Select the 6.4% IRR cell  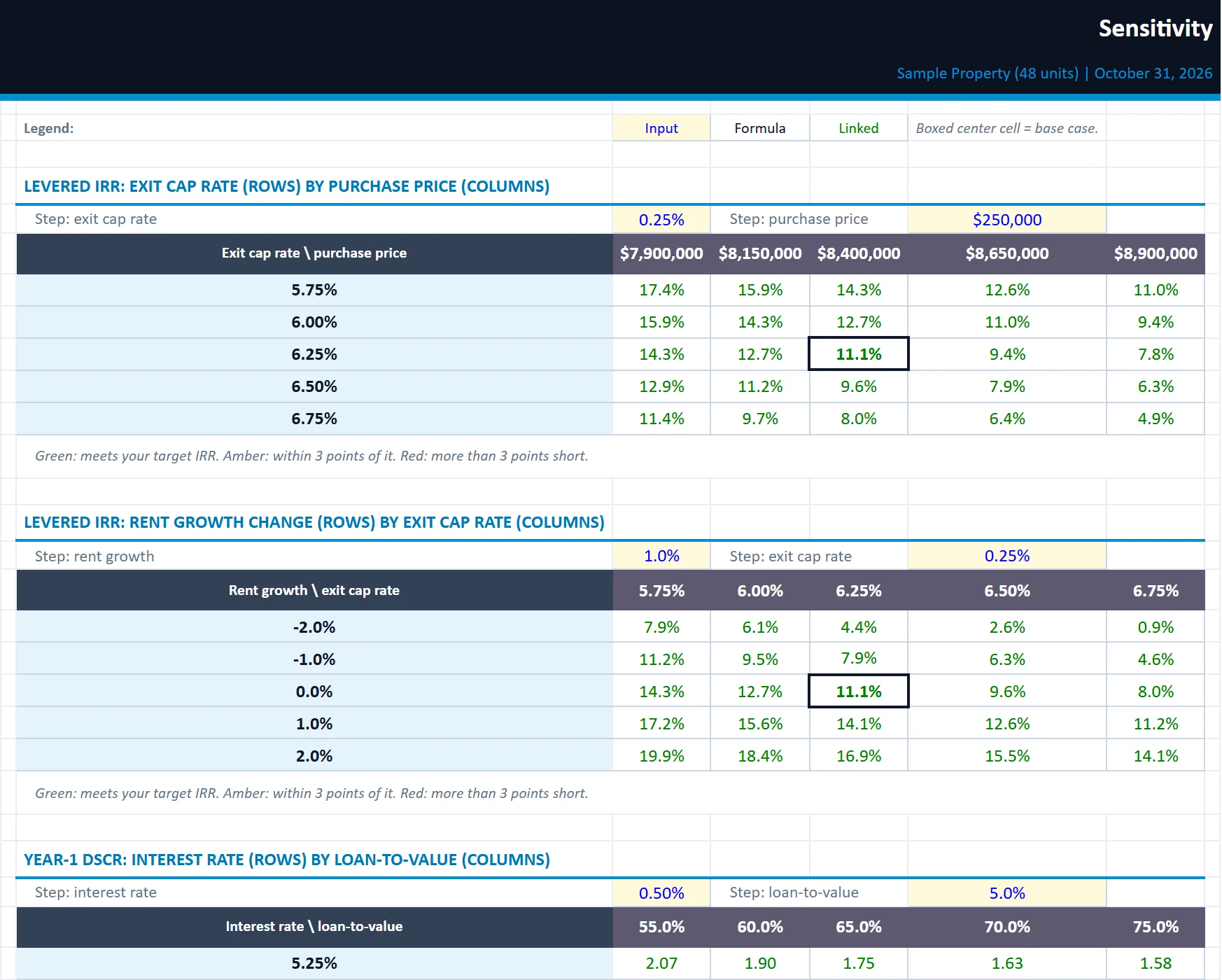(x=1006, y=419)
